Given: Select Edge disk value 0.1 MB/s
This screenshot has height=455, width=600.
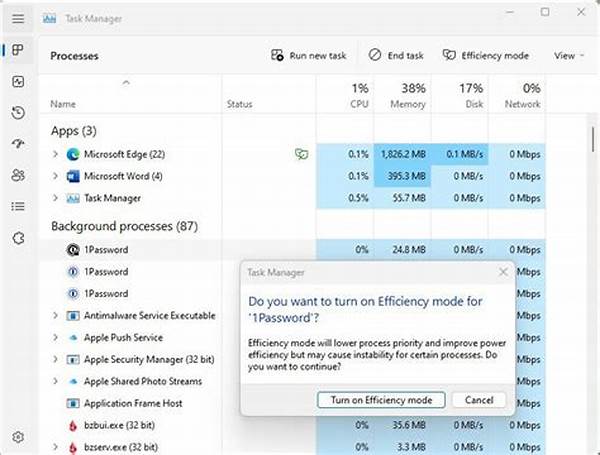Looking at the screenshot, I should [465, 154].
